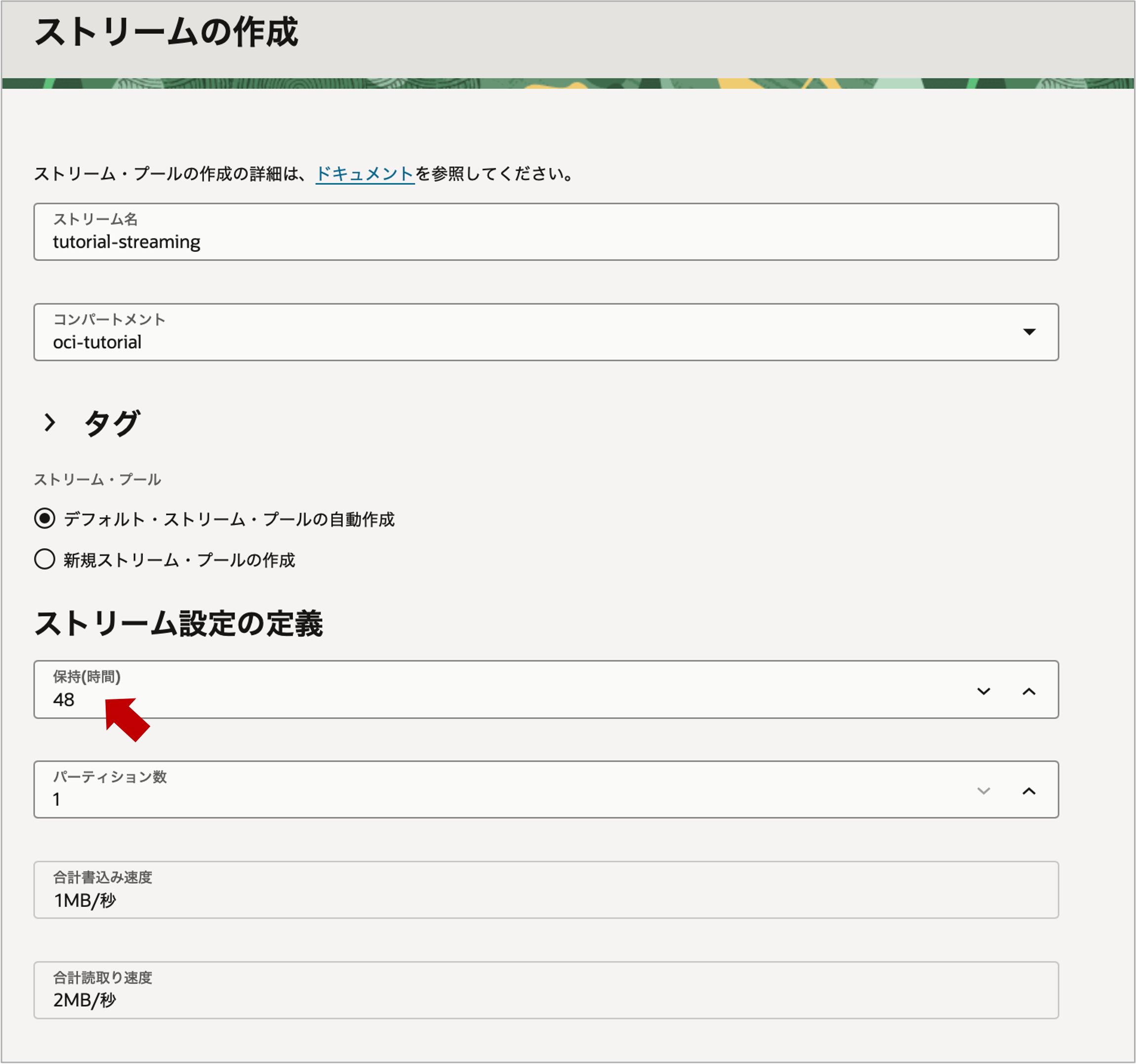Click the ストリーム設定の定義 section heading

coord(178,623)
